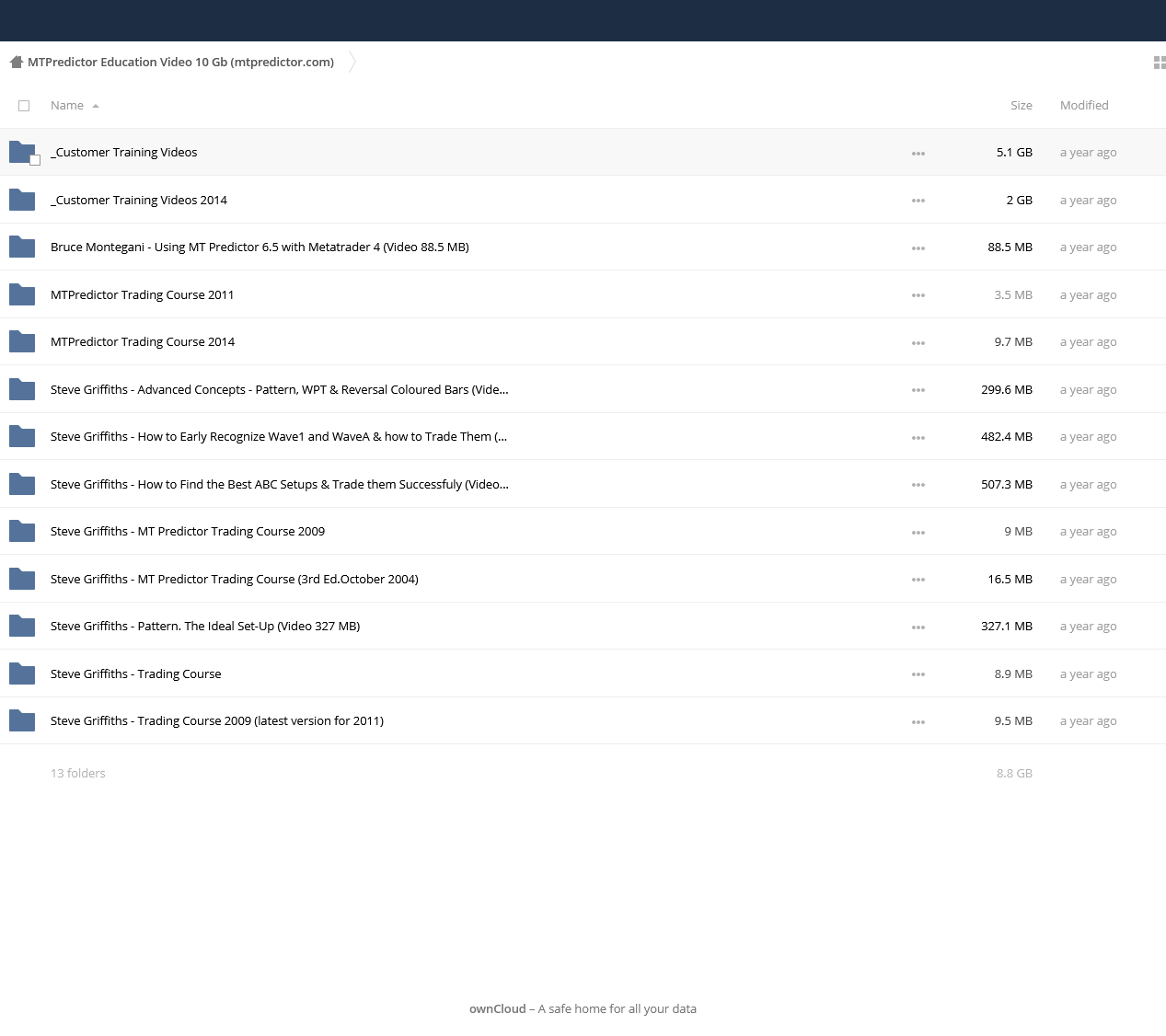
Task: Open Advanced Concepts Pattern WPT folder name
Action: pos(280,389)
